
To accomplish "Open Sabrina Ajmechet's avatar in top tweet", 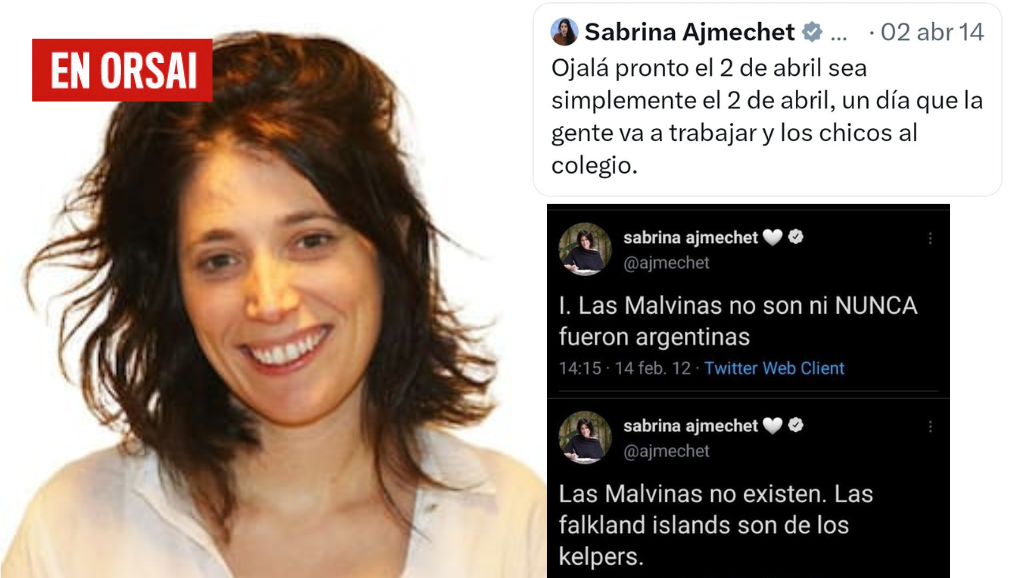I will [x=564, y=32].
